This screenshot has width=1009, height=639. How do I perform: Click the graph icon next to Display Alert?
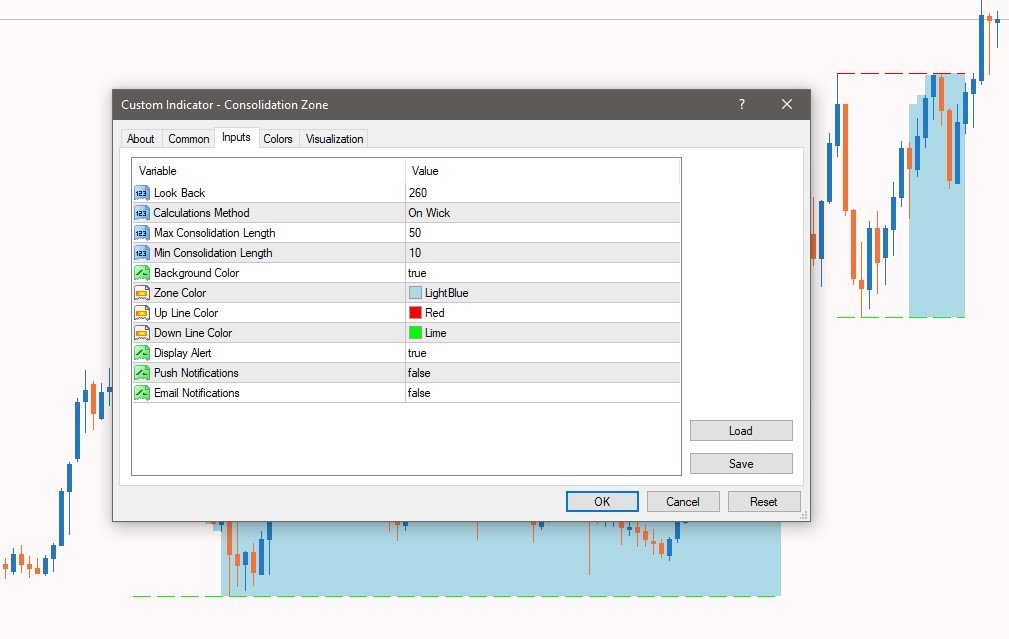(140, 352)
